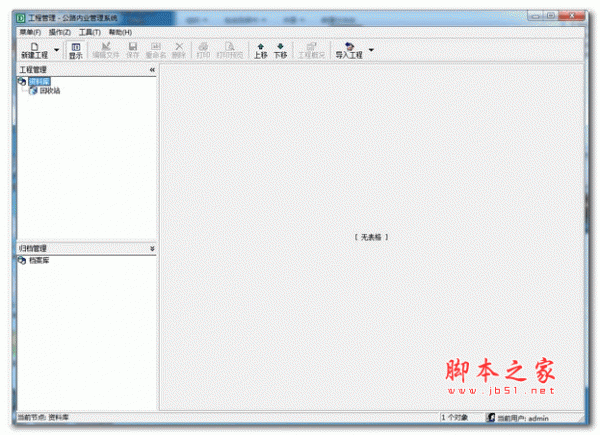
Task: Select the 档案库 archive node
Action: point(39,261)
